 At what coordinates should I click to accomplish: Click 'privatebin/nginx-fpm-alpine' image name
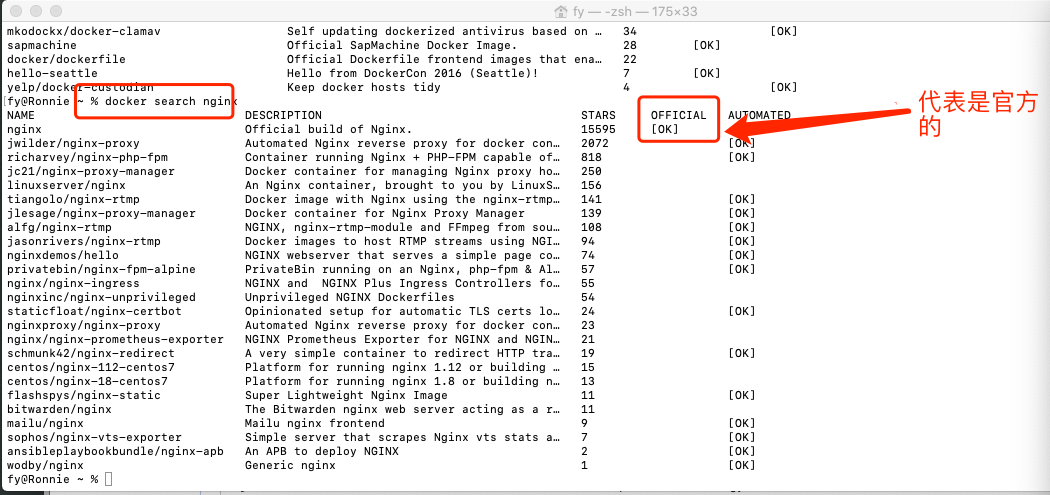[101, 269]
